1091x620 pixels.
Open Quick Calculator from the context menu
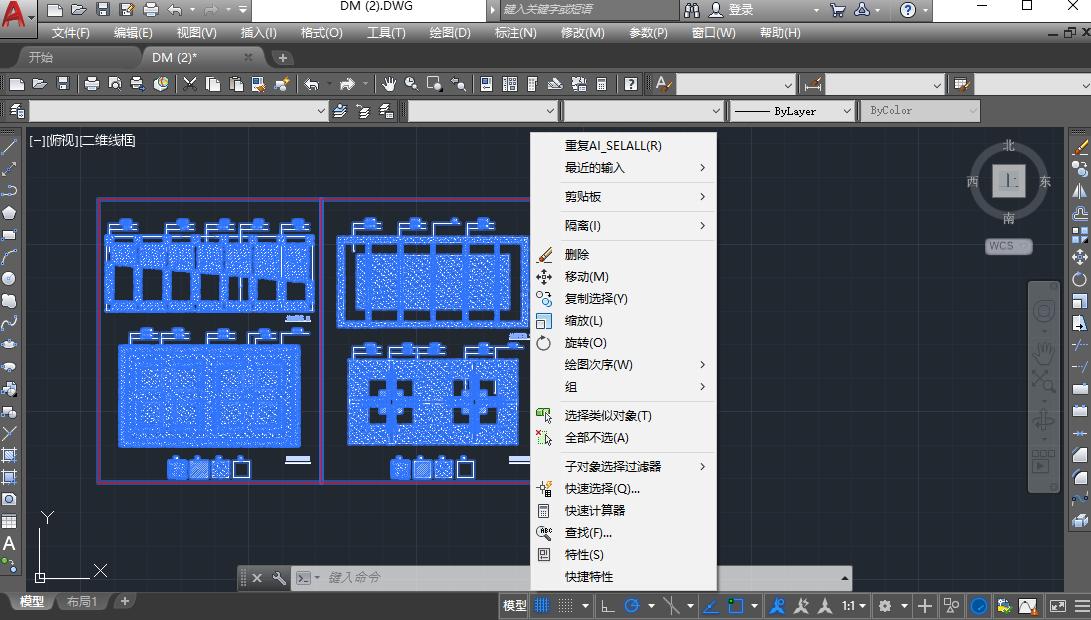[595, 511]
